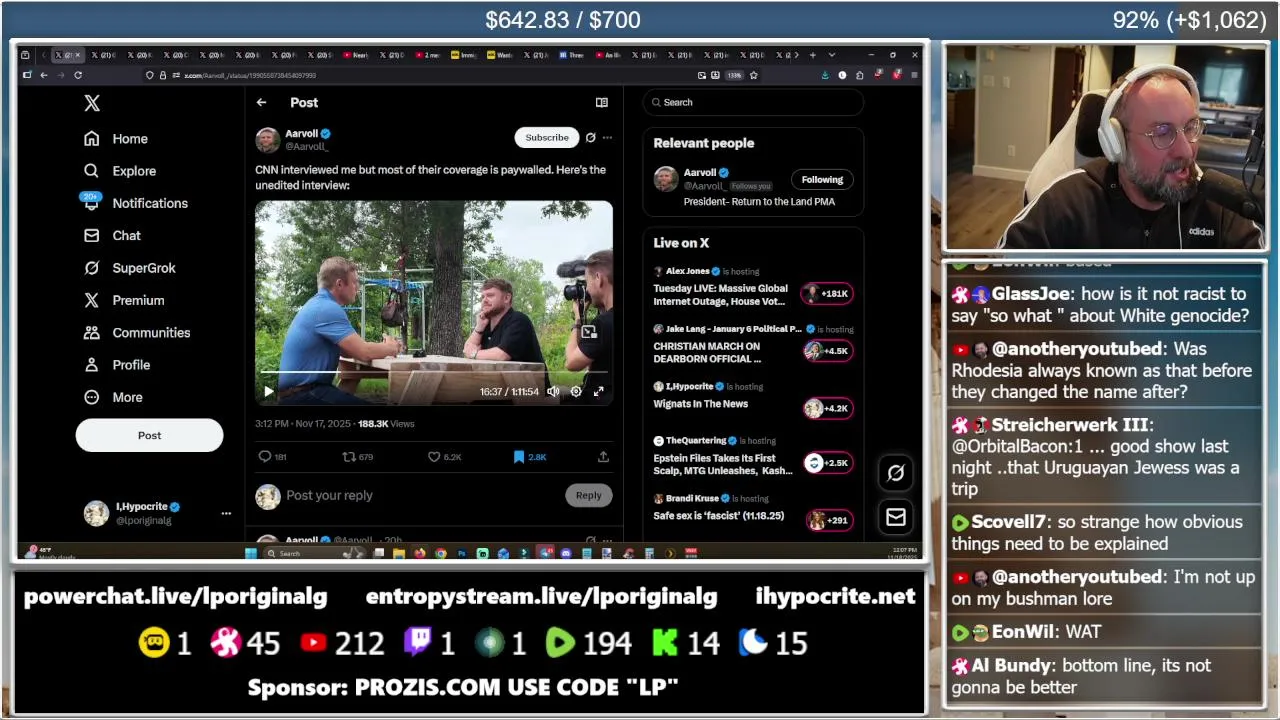This screenshot has width=1280, height=720.
Task: Open browser hamburger menu
Action: [x=914, y=75]
